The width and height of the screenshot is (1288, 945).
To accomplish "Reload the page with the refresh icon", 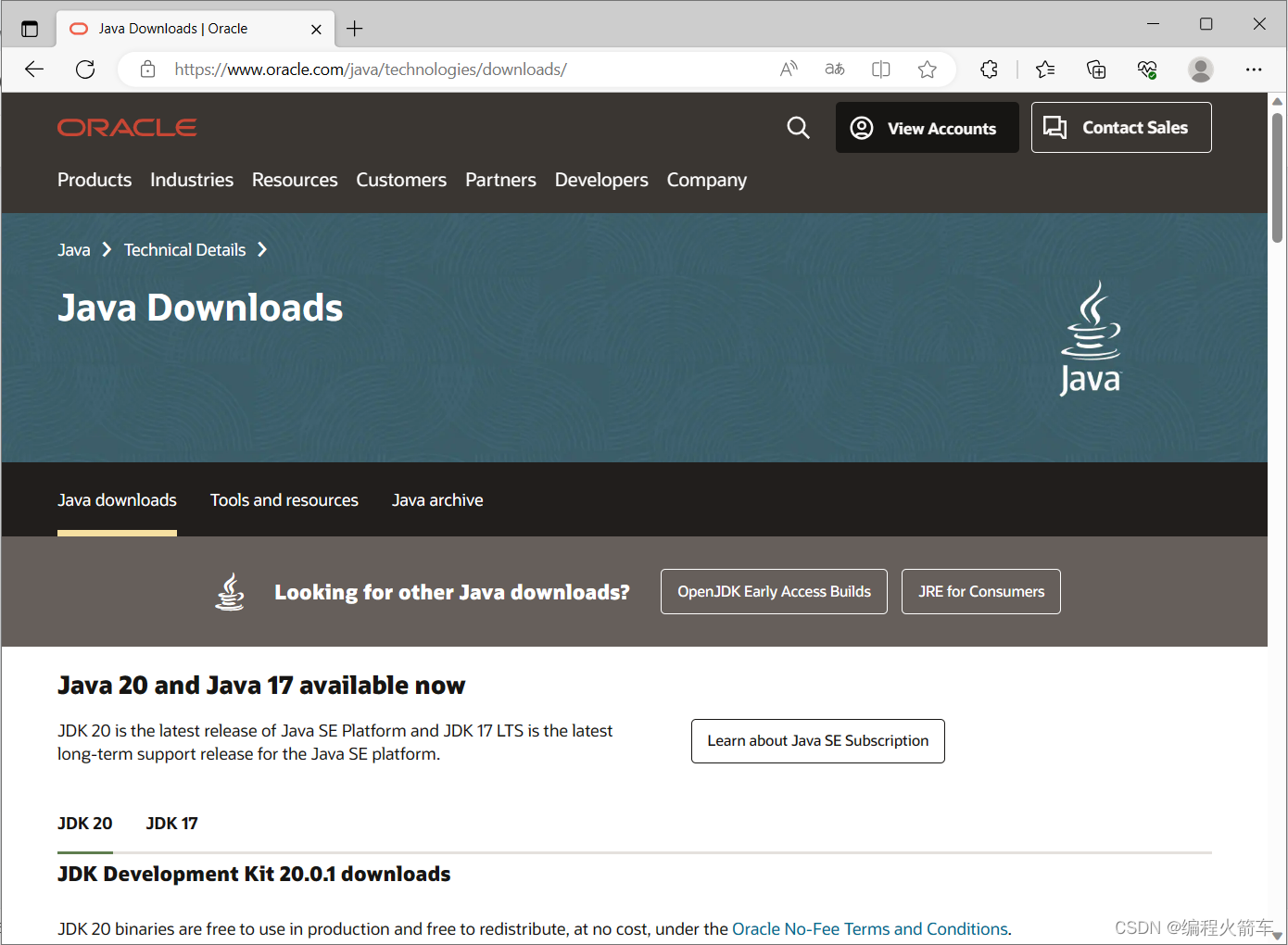I will (85, 69).
